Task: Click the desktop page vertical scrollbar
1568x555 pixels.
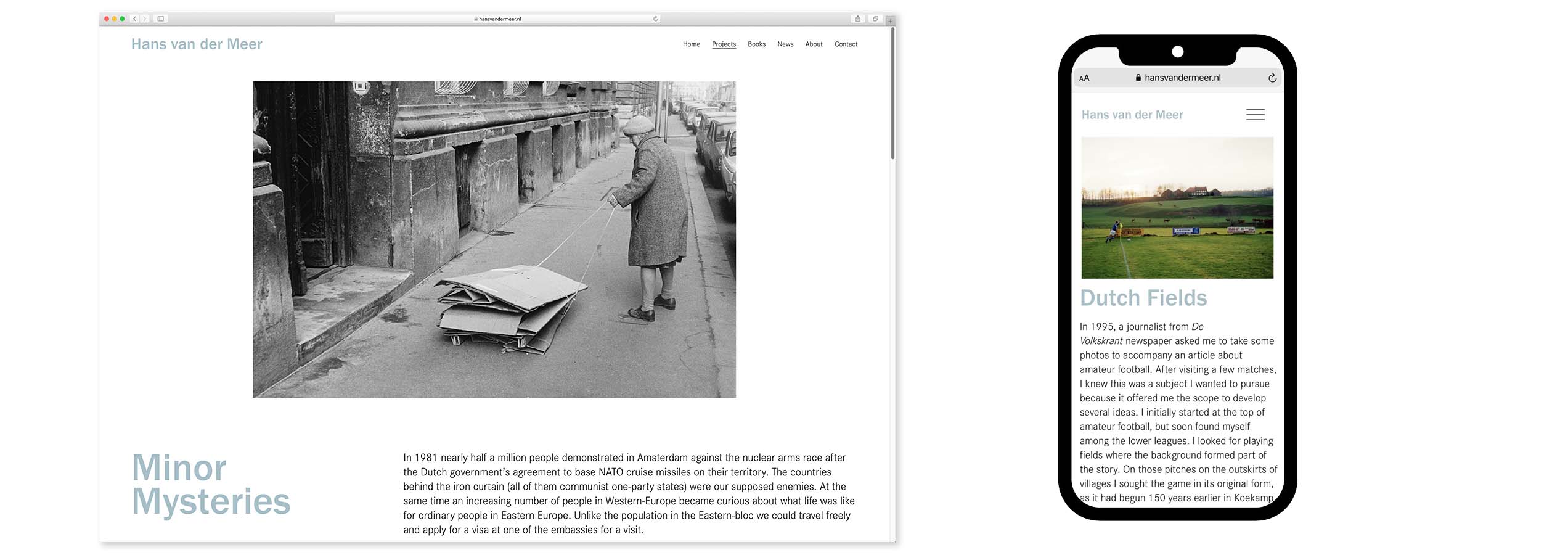Action: point(892,92)
